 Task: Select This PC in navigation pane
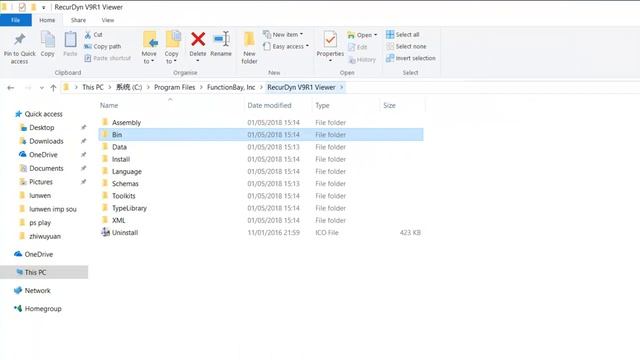44,272
